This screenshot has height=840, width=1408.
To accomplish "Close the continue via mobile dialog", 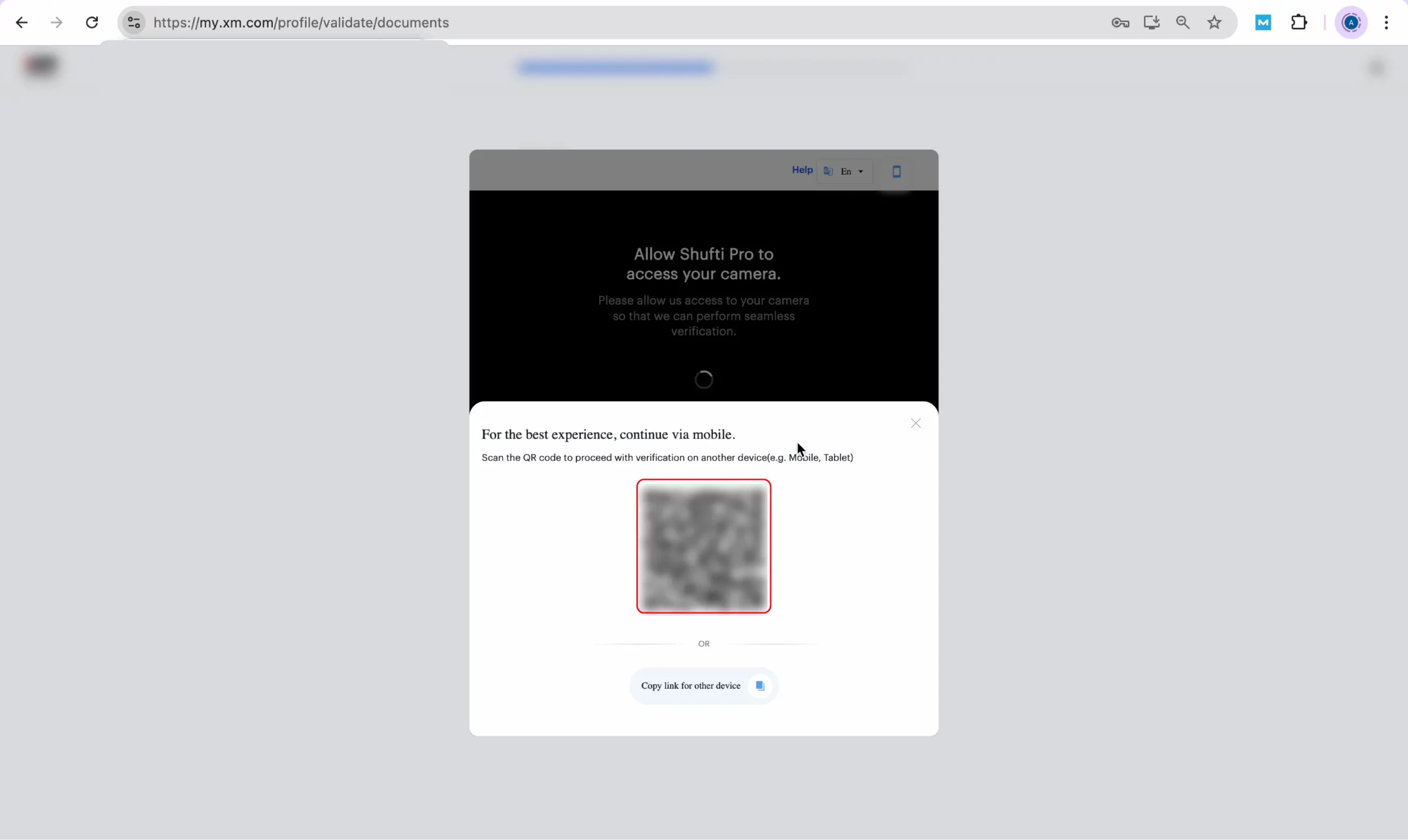I will pos(915,423).
